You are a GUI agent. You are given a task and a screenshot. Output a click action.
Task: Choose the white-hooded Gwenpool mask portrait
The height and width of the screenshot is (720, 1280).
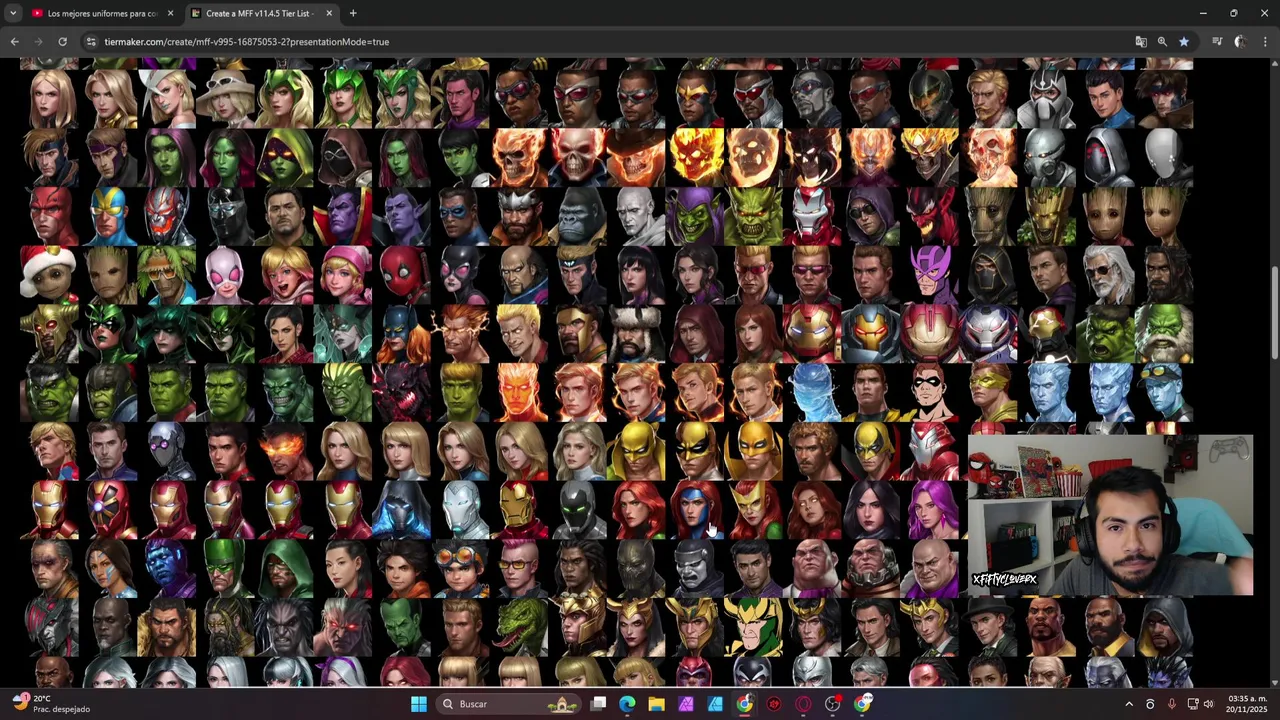coord(225,274)
